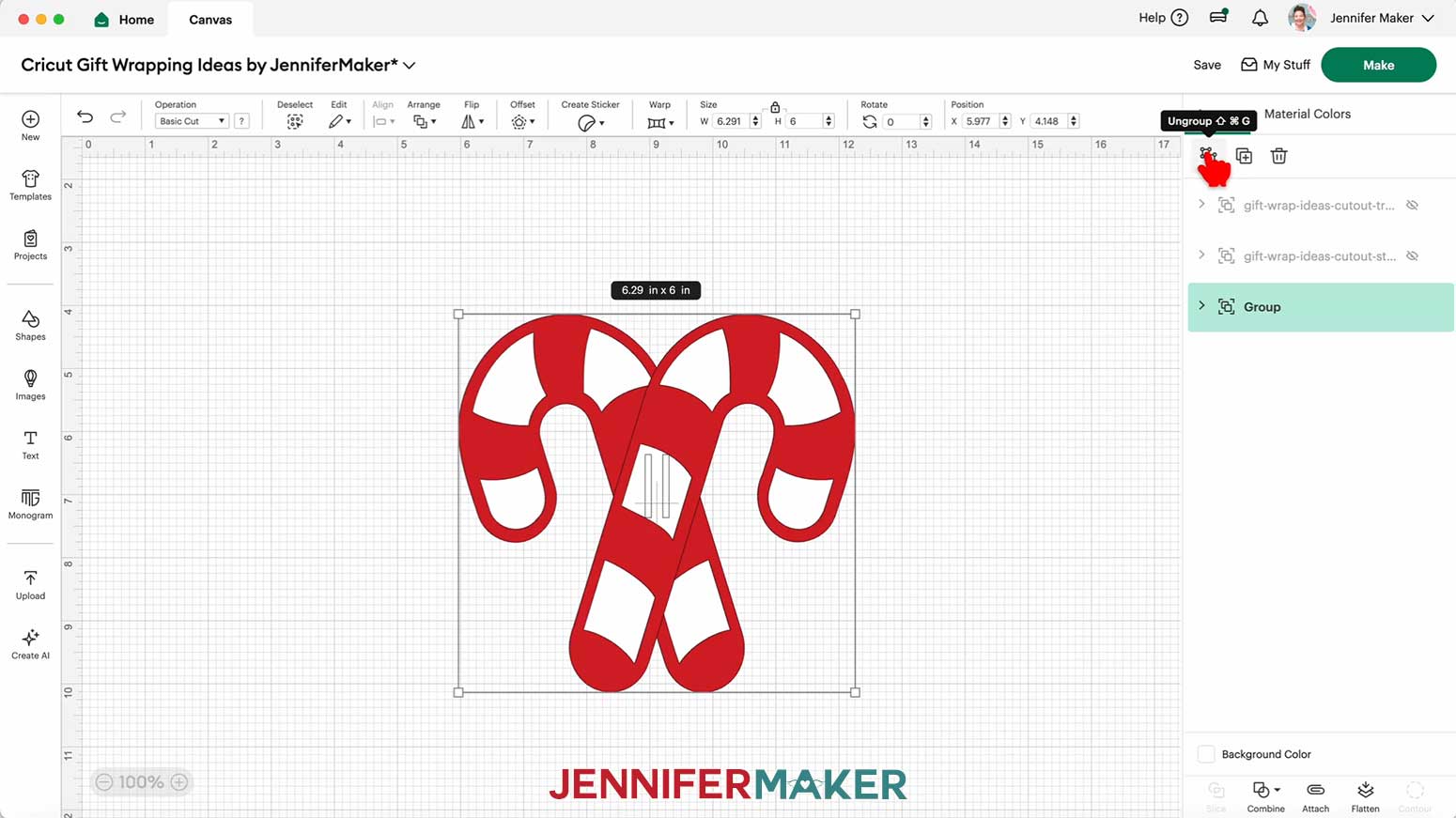
Task: Switch to the Home tab
Action: pos(124,19)
